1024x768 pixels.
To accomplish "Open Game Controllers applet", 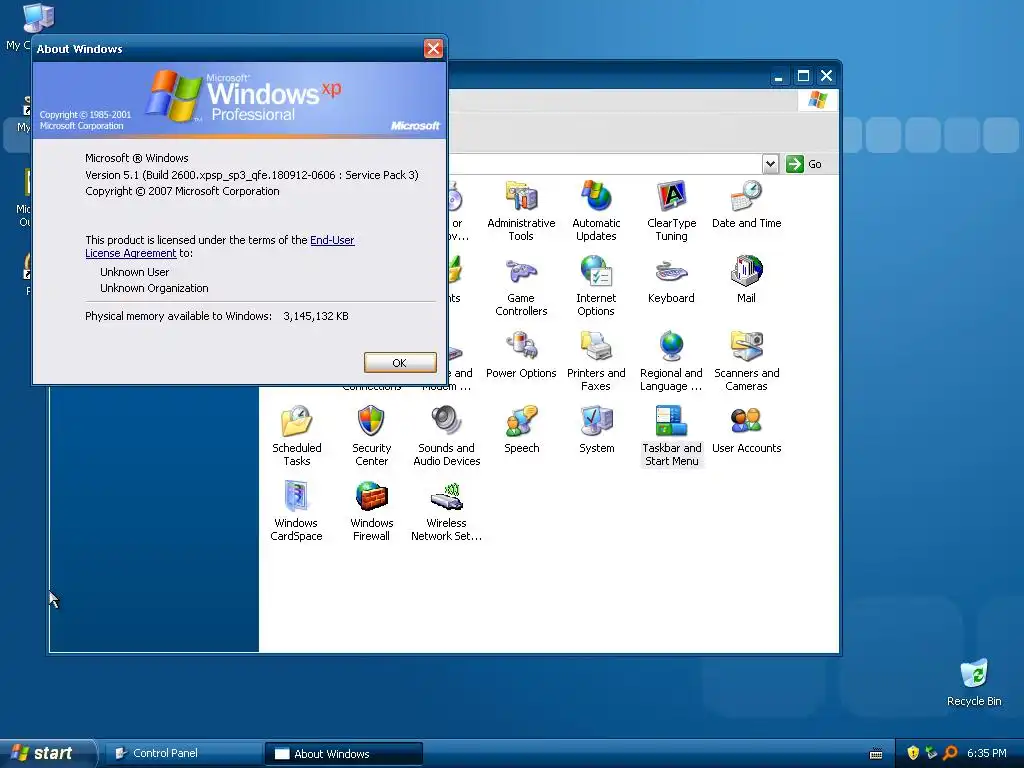I will (x=520, y=285).
